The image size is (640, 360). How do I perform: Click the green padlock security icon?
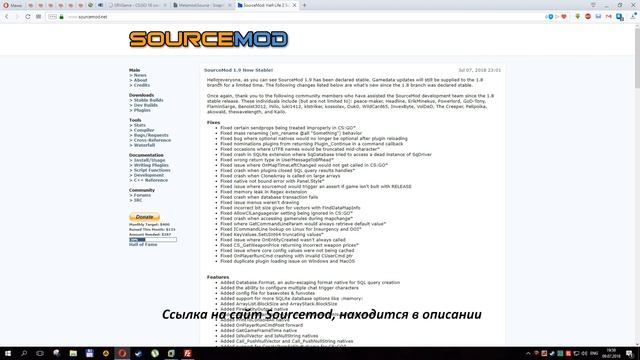(62, 17)
